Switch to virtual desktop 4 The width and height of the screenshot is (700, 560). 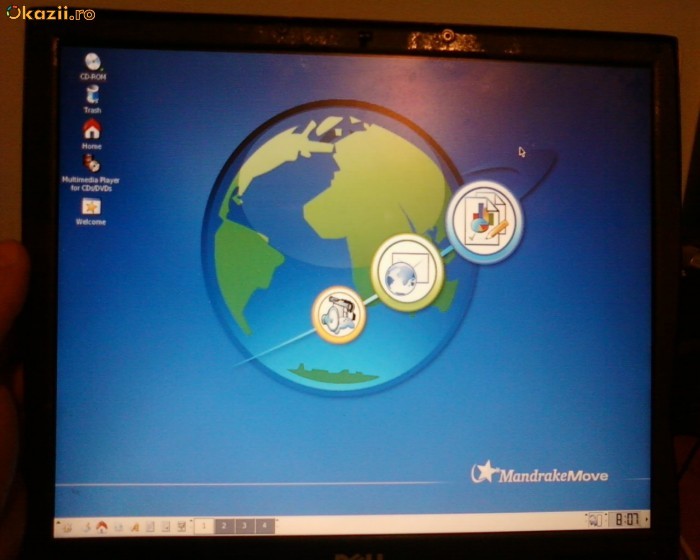[264, 526]
